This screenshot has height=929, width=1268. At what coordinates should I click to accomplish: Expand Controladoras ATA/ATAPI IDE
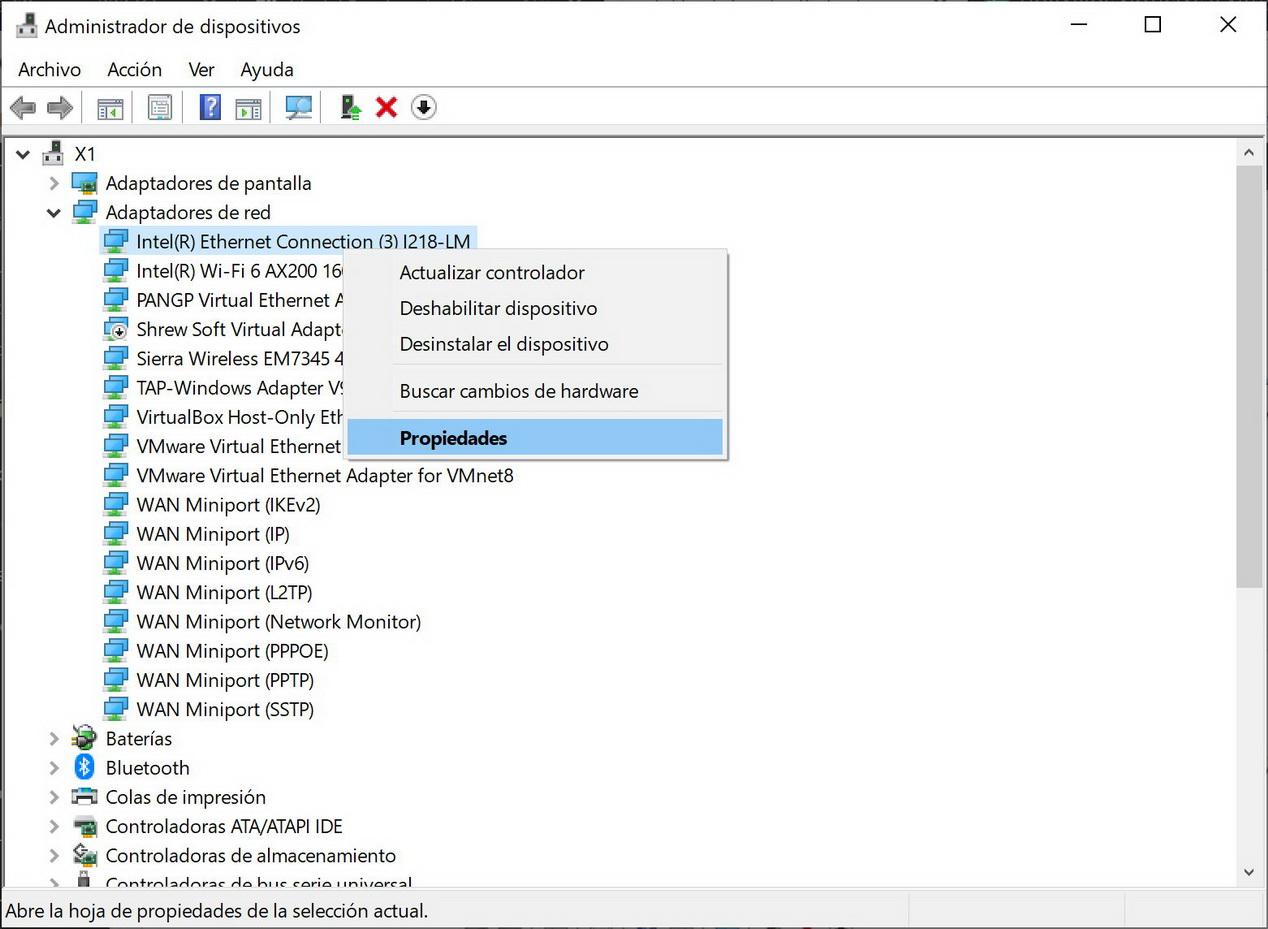point(54,826)
